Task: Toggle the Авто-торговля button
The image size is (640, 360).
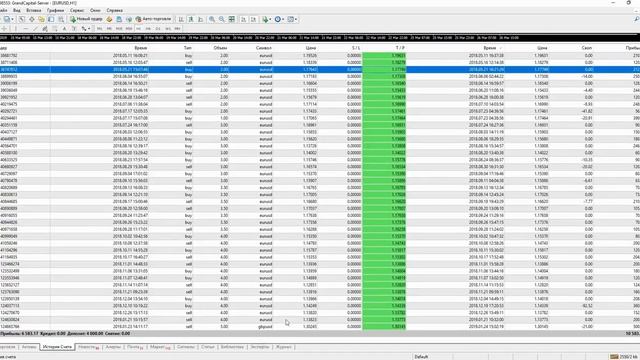Action: pyautogui.click(x=153, y=19)
